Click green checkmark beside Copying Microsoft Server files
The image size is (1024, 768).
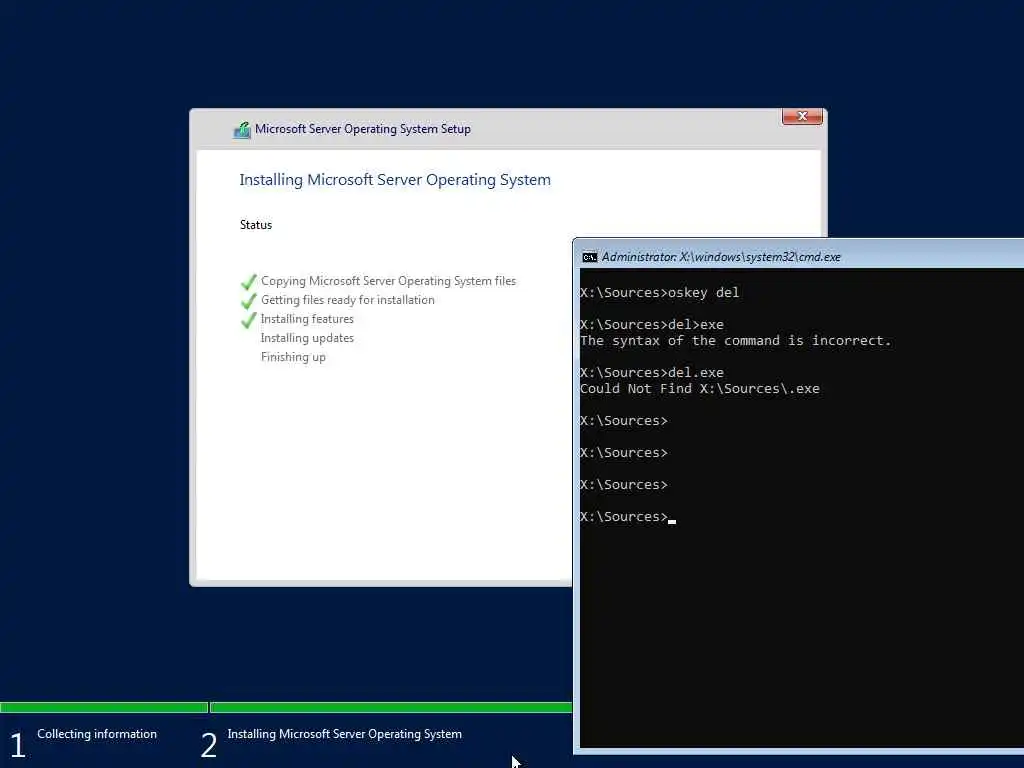pyautogui.click(x=249, y=282)
